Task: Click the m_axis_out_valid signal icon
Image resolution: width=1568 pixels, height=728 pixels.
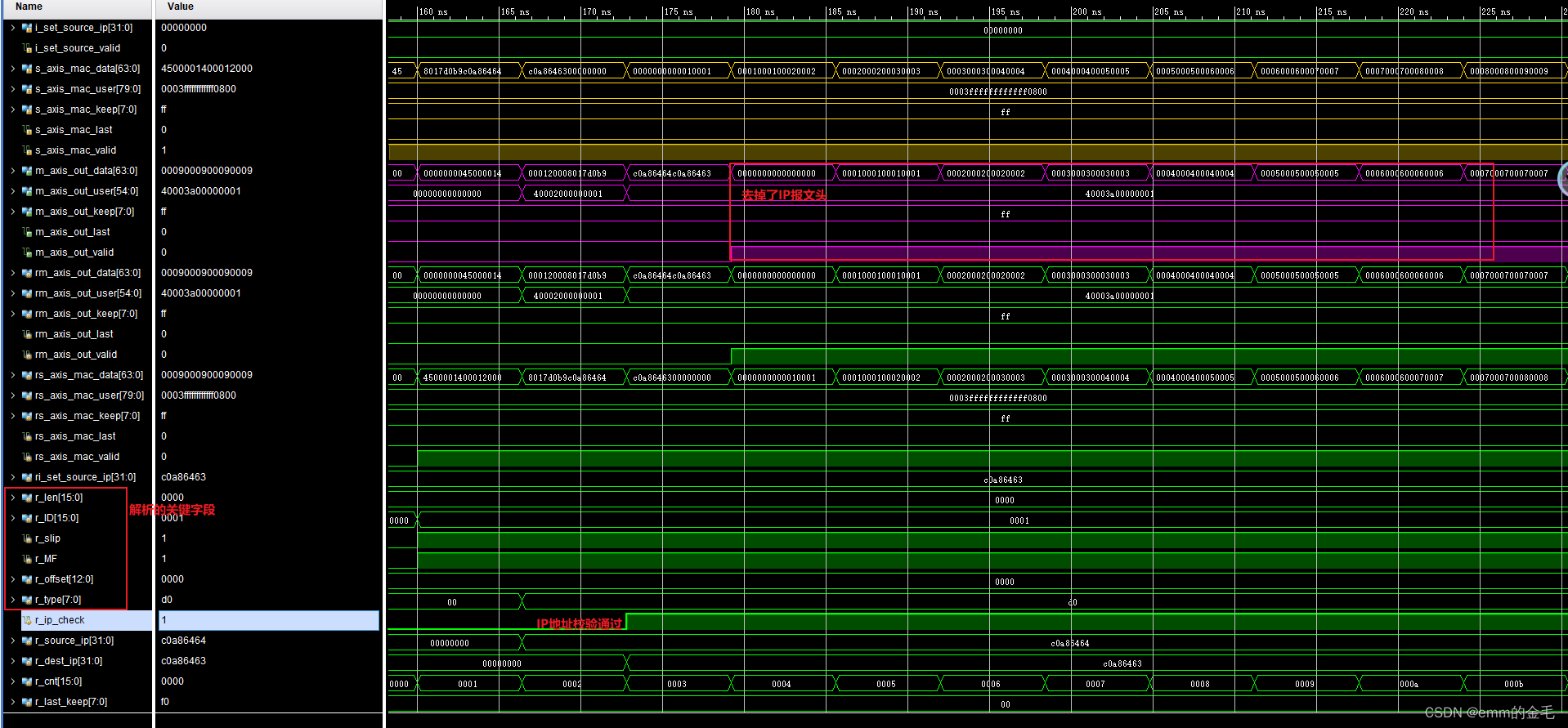Action: click(27, 252)
